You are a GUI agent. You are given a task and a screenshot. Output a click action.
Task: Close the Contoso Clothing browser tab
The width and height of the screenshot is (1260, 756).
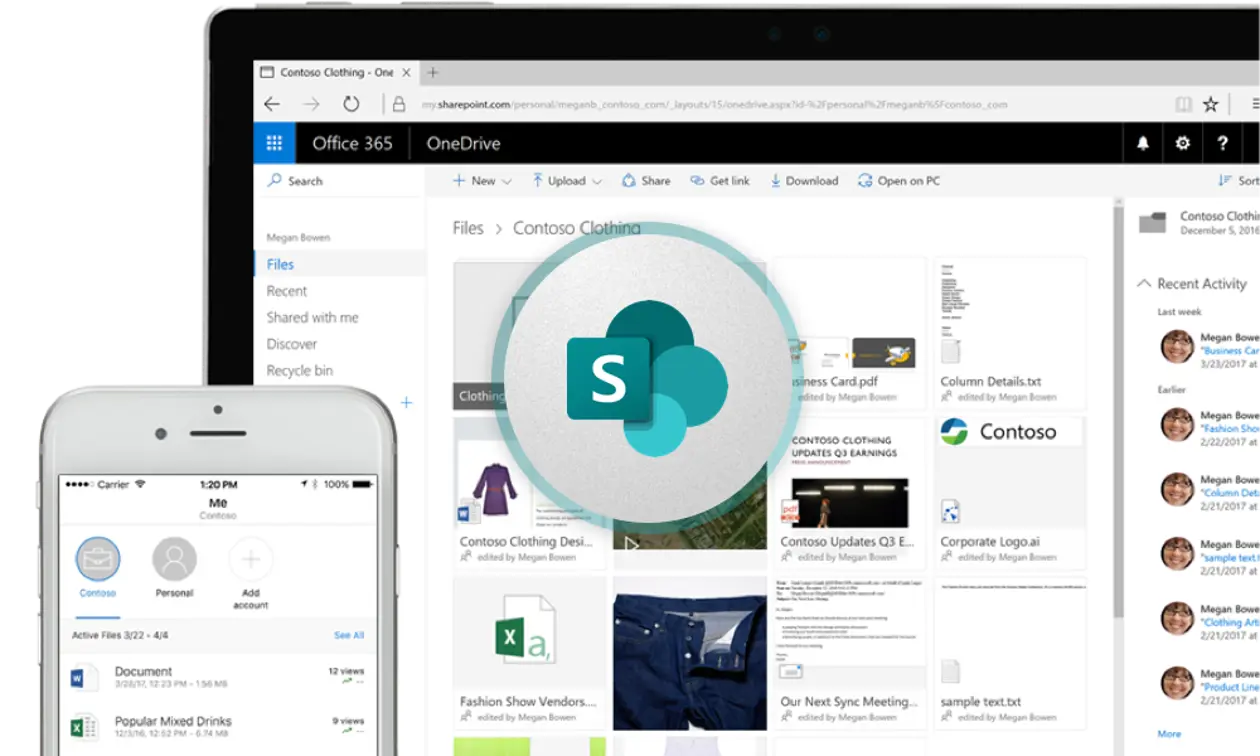[406, 72]
